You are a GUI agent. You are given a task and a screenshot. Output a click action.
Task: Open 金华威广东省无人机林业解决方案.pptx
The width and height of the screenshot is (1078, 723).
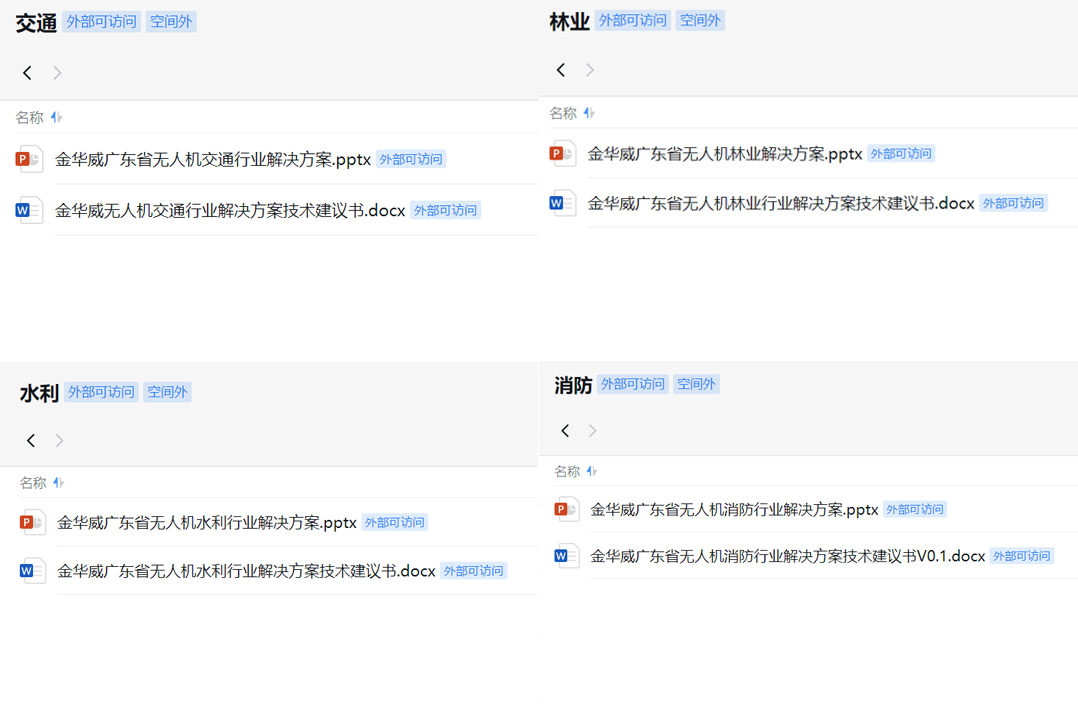tap(725, 154)
